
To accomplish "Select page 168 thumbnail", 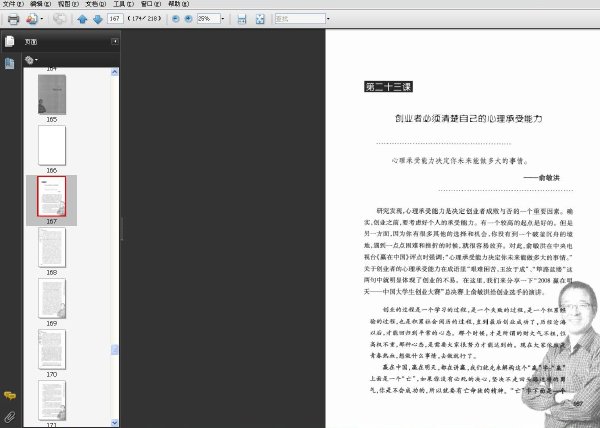I will click(x=52, y=247).
